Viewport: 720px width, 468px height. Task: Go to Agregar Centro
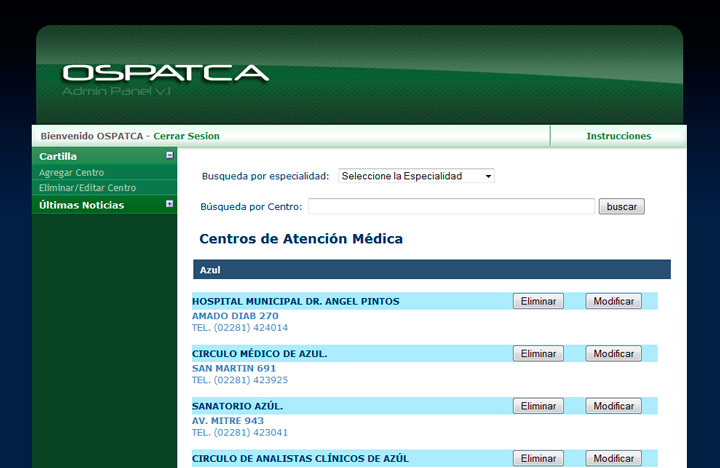[x=72, y=173]
